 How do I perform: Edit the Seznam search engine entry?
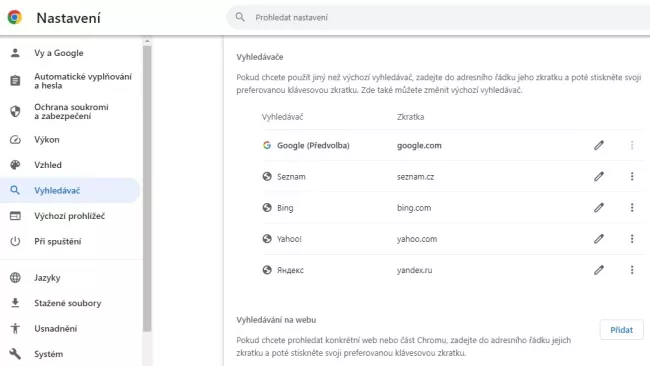[x=599, y=176]
